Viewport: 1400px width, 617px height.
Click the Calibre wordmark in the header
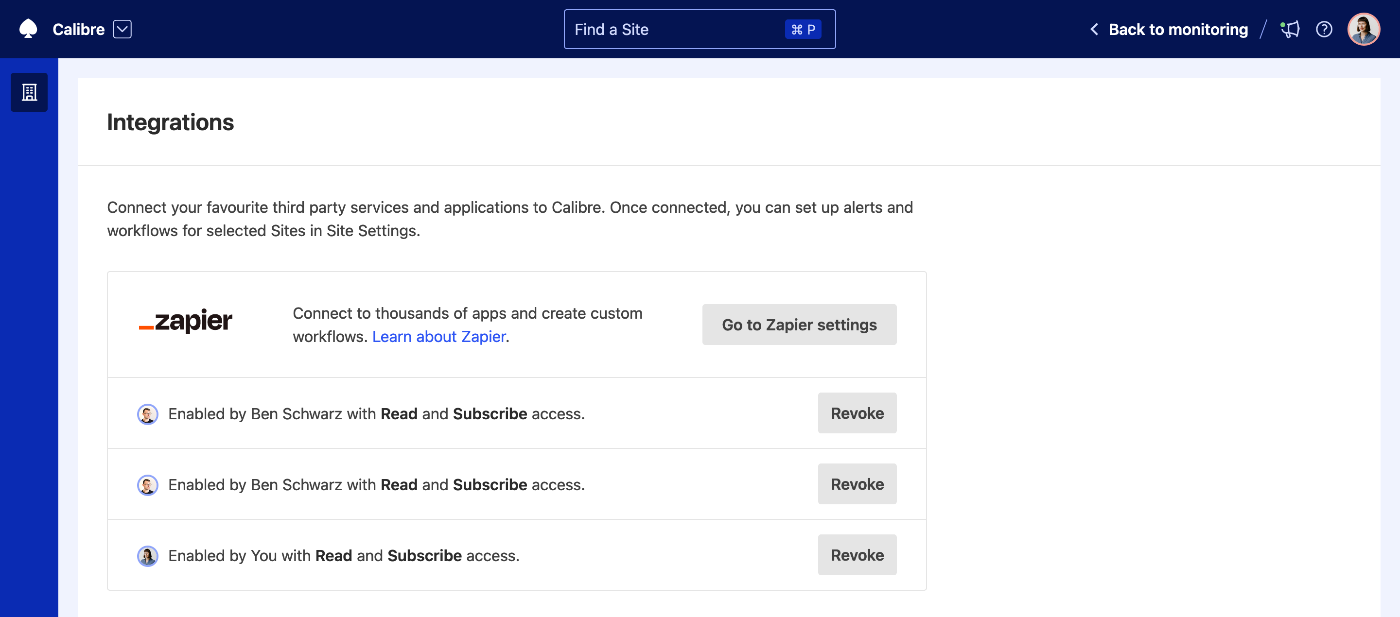80,29
